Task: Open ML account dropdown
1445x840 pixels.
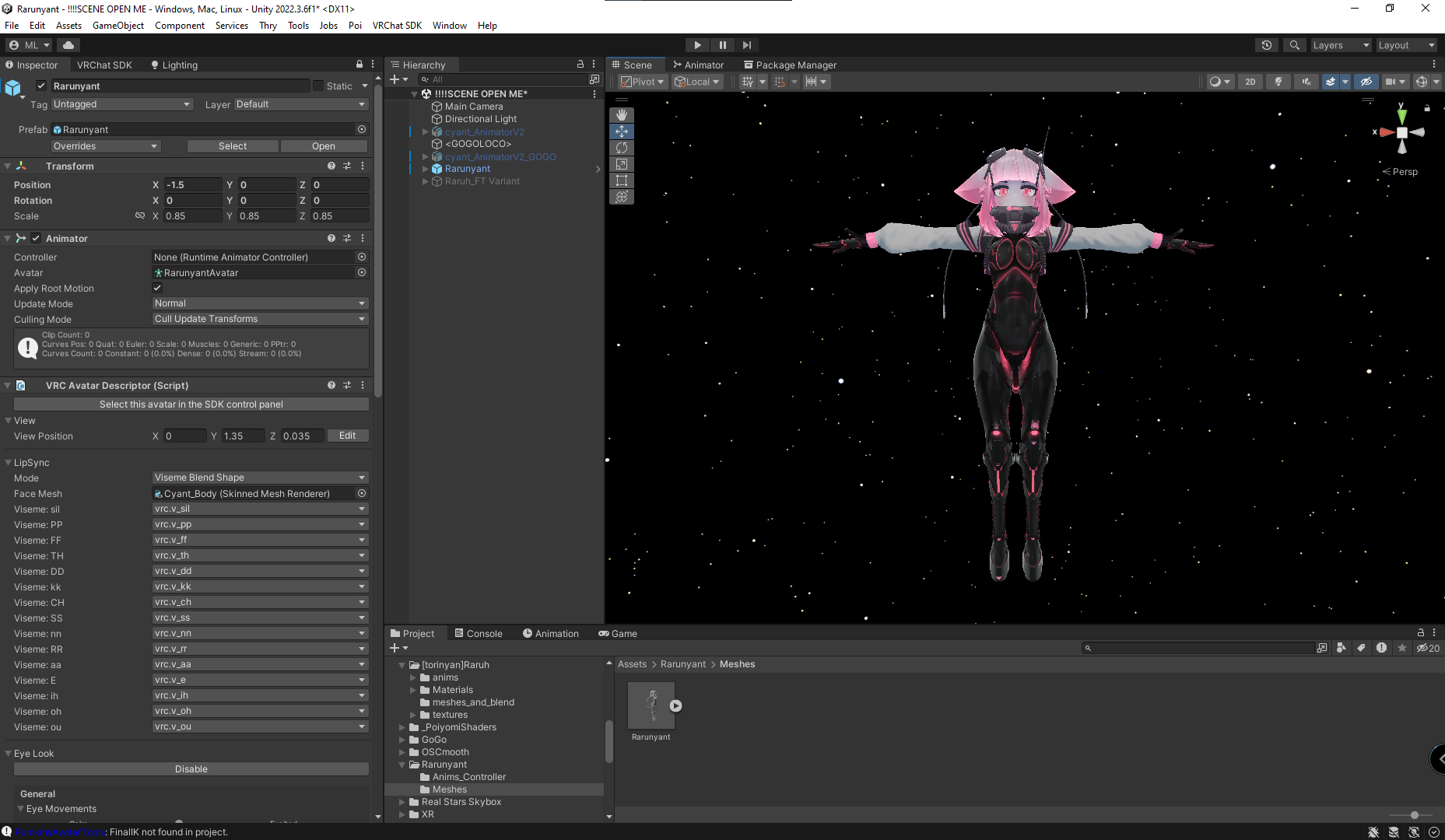Action: pos(30,45)
